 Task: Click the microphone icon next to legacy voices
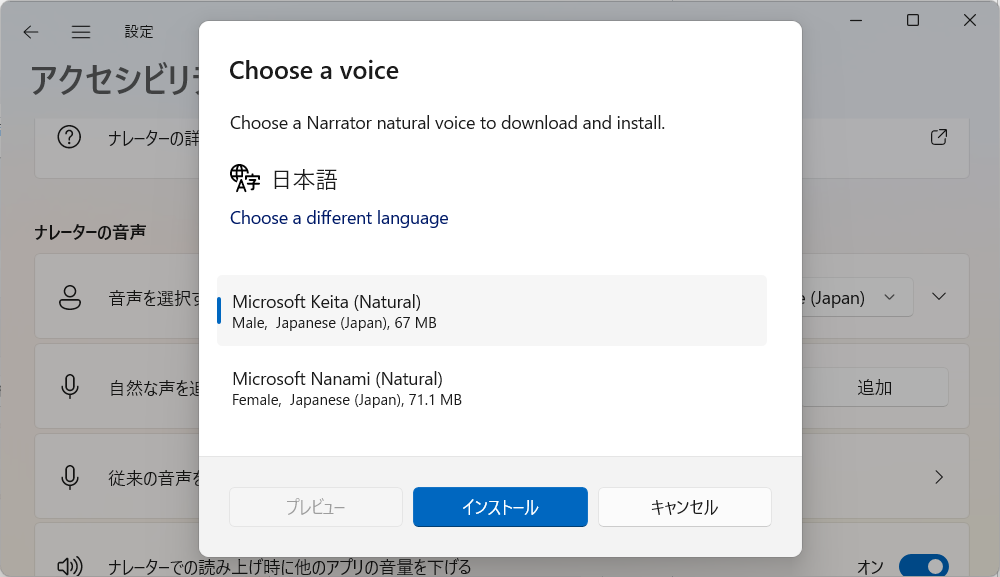tap(70, 477)
